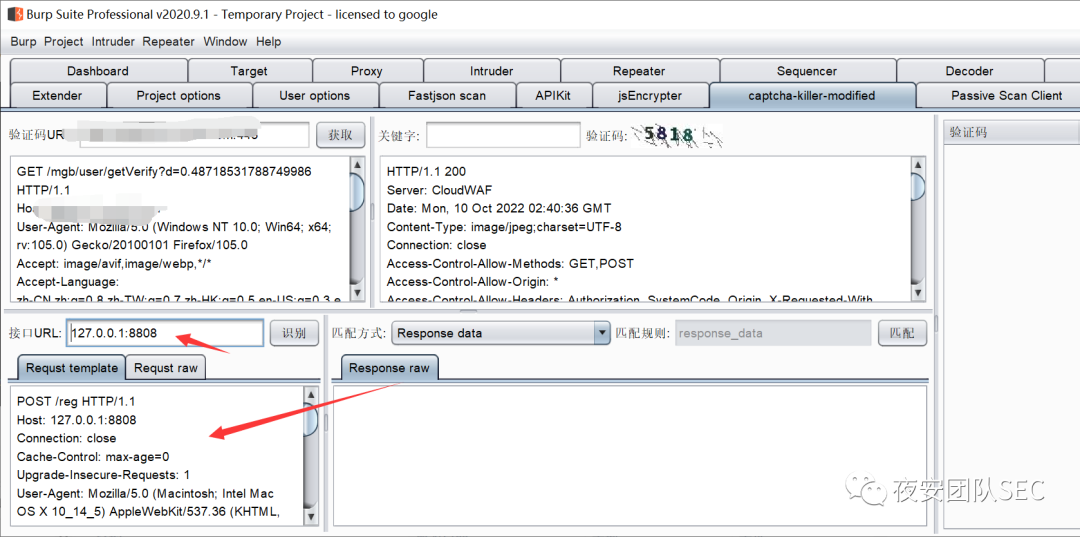This screenshot has width=1080, height=537.
Task: Switch to the Dashboard tab
Action: tap(98, 71)
